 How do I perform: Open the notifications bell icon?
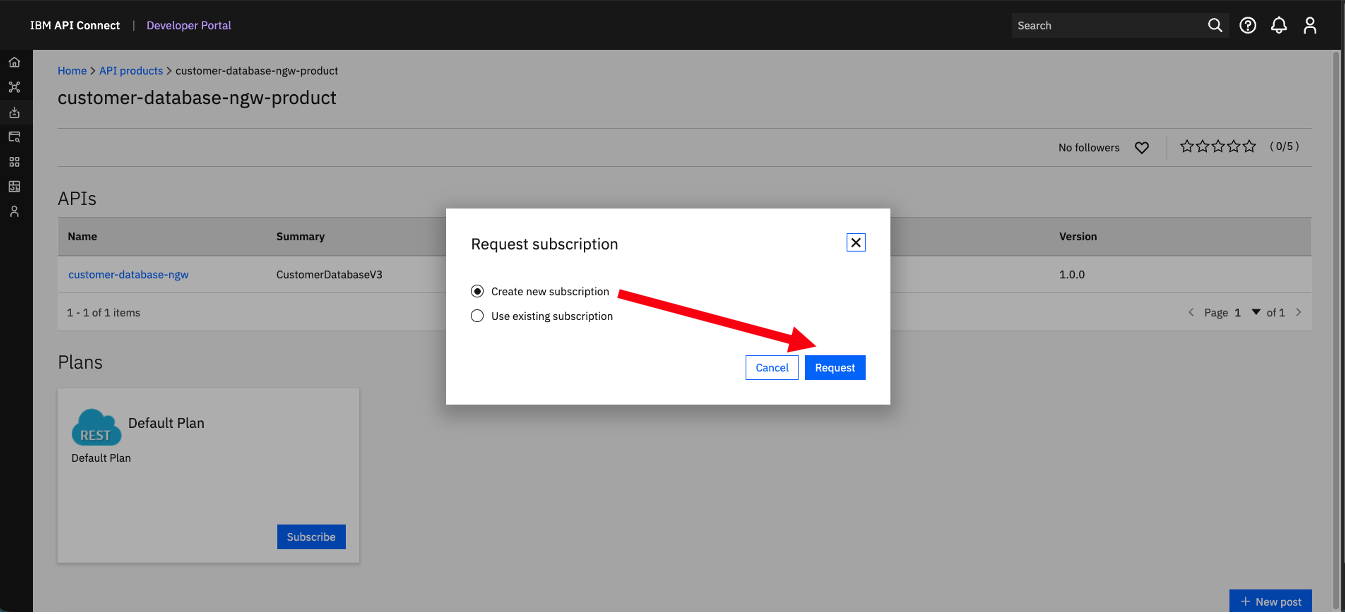coord(1278,25)
